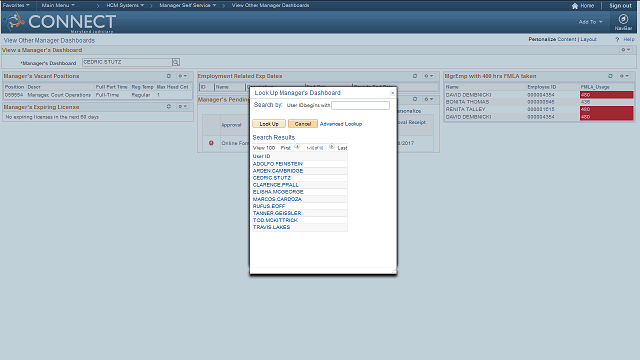Refresh the Employment Related Exp Dates pagelet
640x360 pixels.
point(415,76)
